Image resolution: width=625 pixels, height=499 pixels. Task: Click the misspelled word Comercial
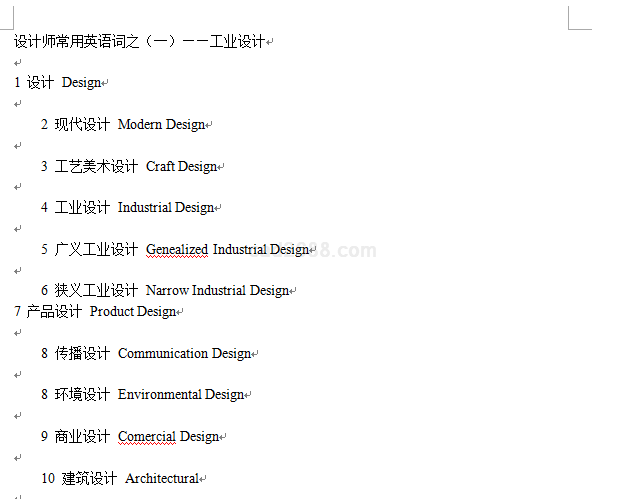(x=146, y=437)
